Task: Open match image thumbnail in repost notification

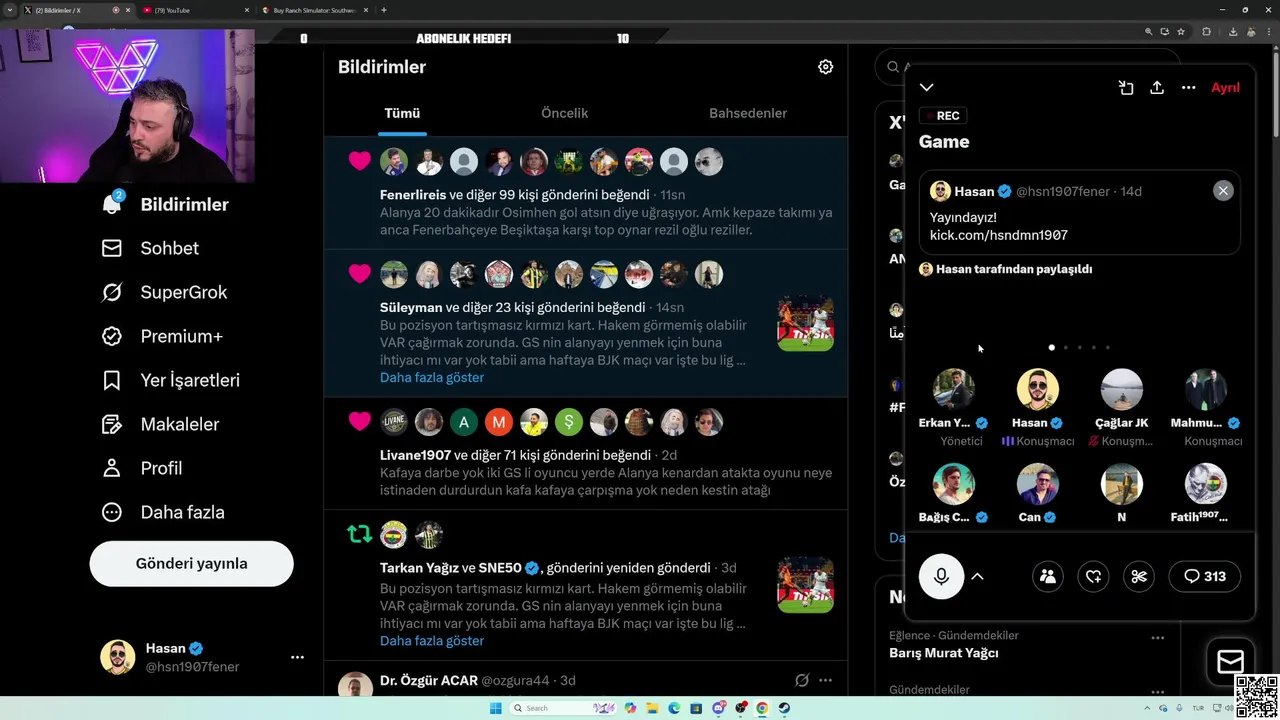Action: (x=805, y=585)
